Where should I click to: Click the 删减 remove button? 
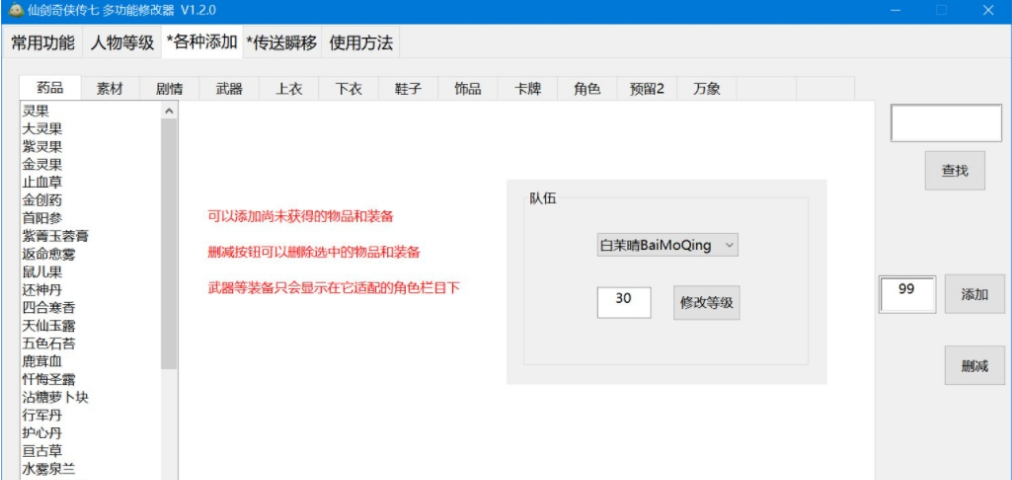(x=974, y=366)
